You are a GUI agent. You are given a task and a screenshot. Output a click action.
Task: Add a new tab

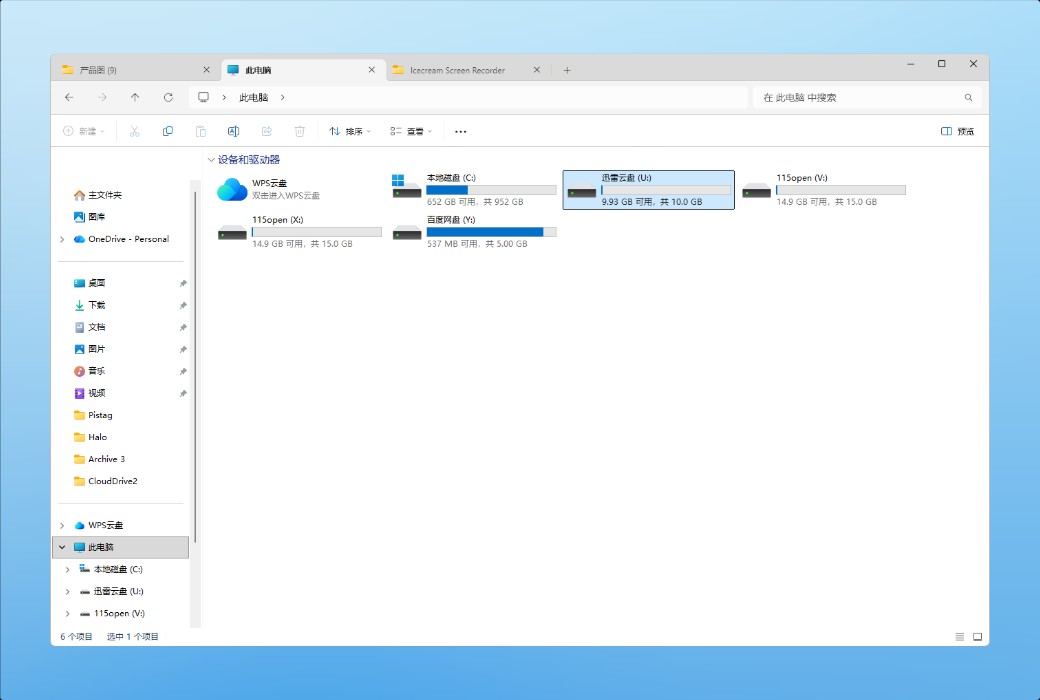point(567,70)
